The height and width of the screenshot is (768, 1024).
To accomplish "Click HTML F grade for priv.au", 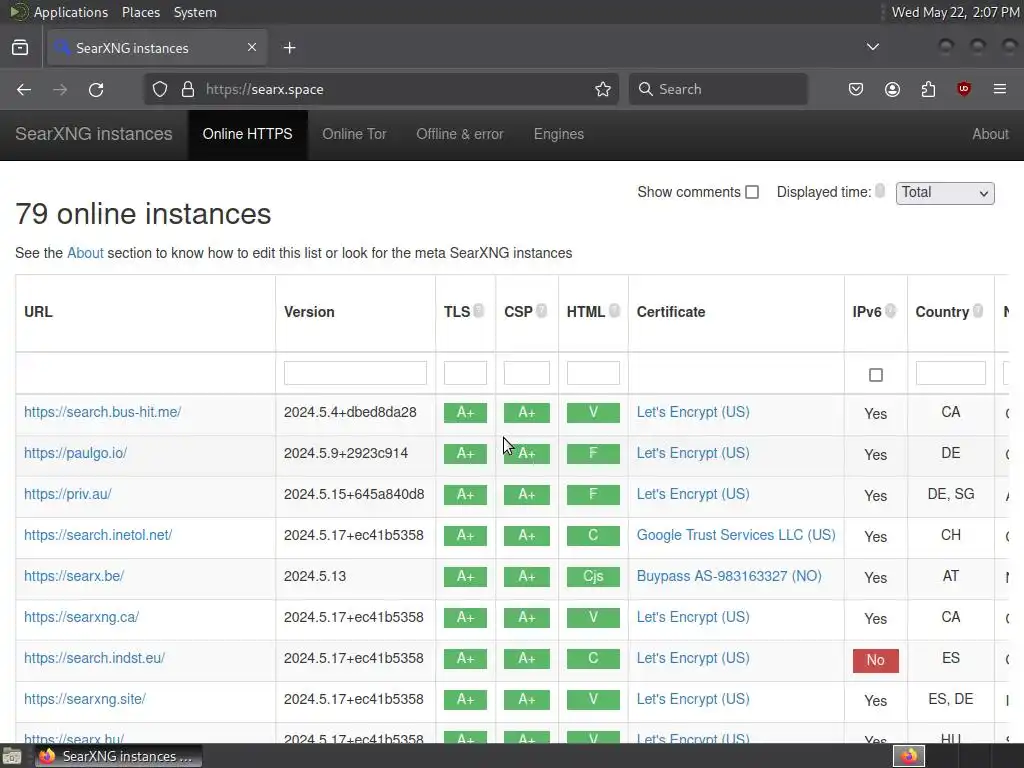I will [593, 494].
